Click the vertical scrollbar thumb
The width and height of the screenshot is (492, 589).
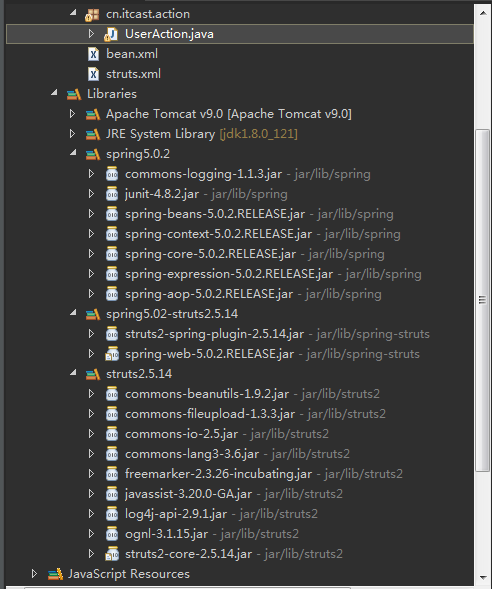click(483, 300)
